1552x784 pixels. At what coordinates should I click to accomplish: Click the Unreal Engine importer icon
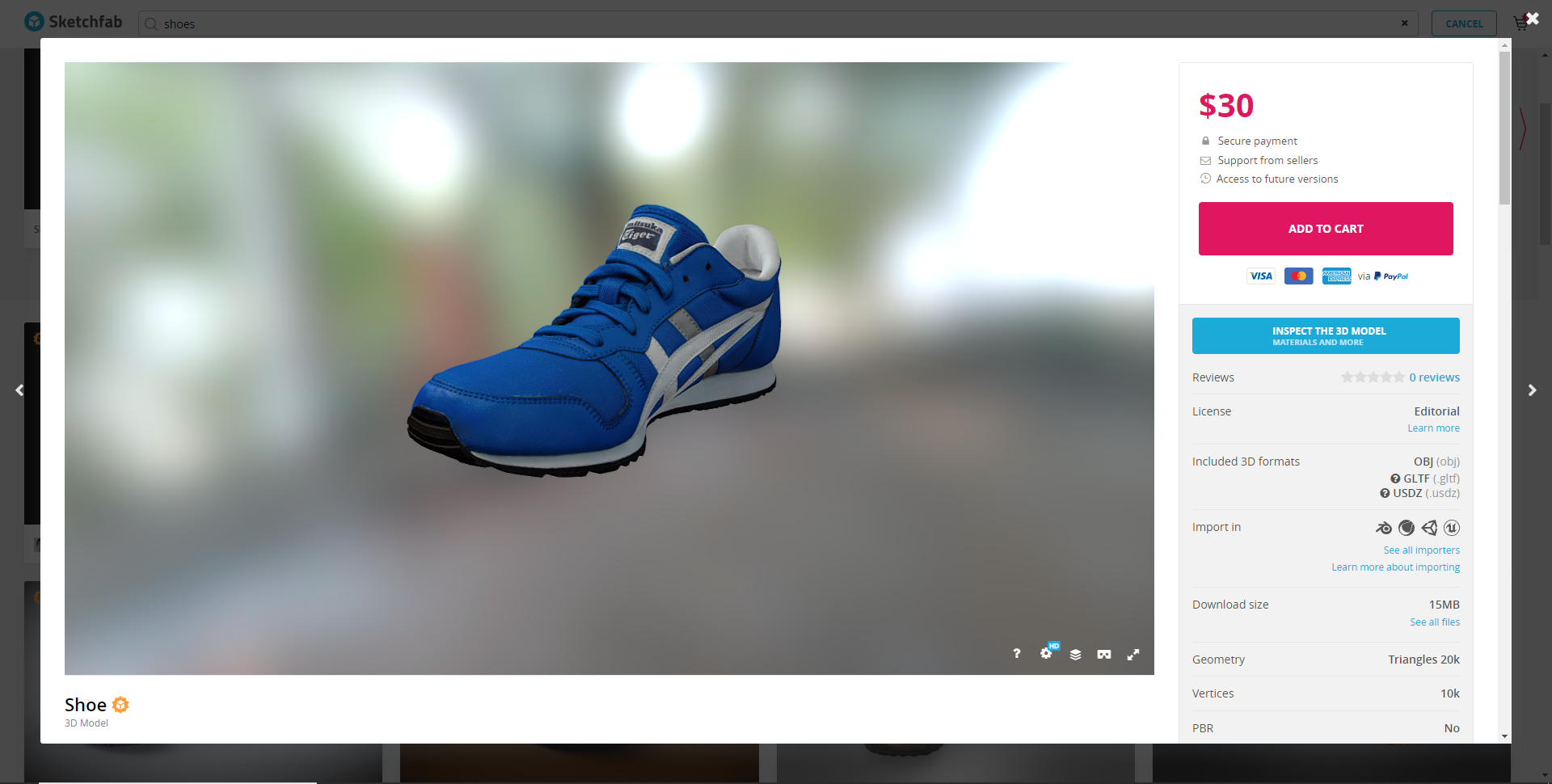1452,528
